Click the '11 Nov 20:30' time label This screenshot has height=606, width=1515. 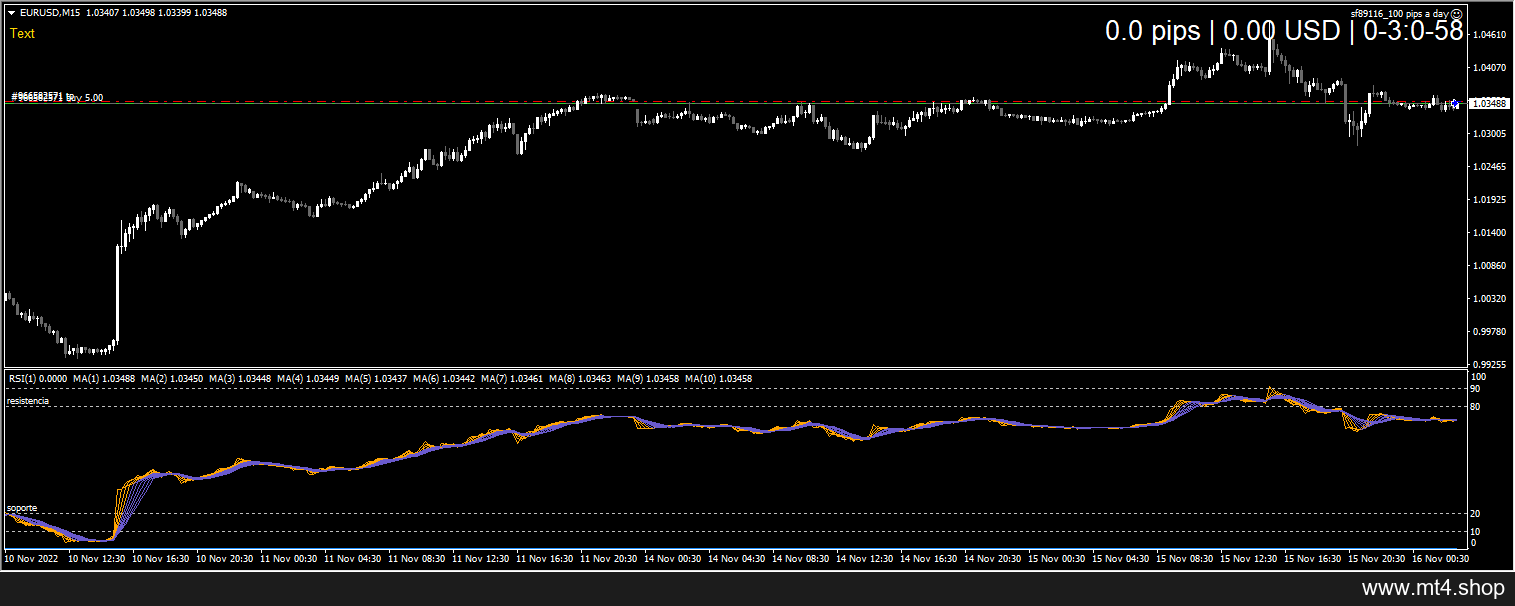(608, 559)
